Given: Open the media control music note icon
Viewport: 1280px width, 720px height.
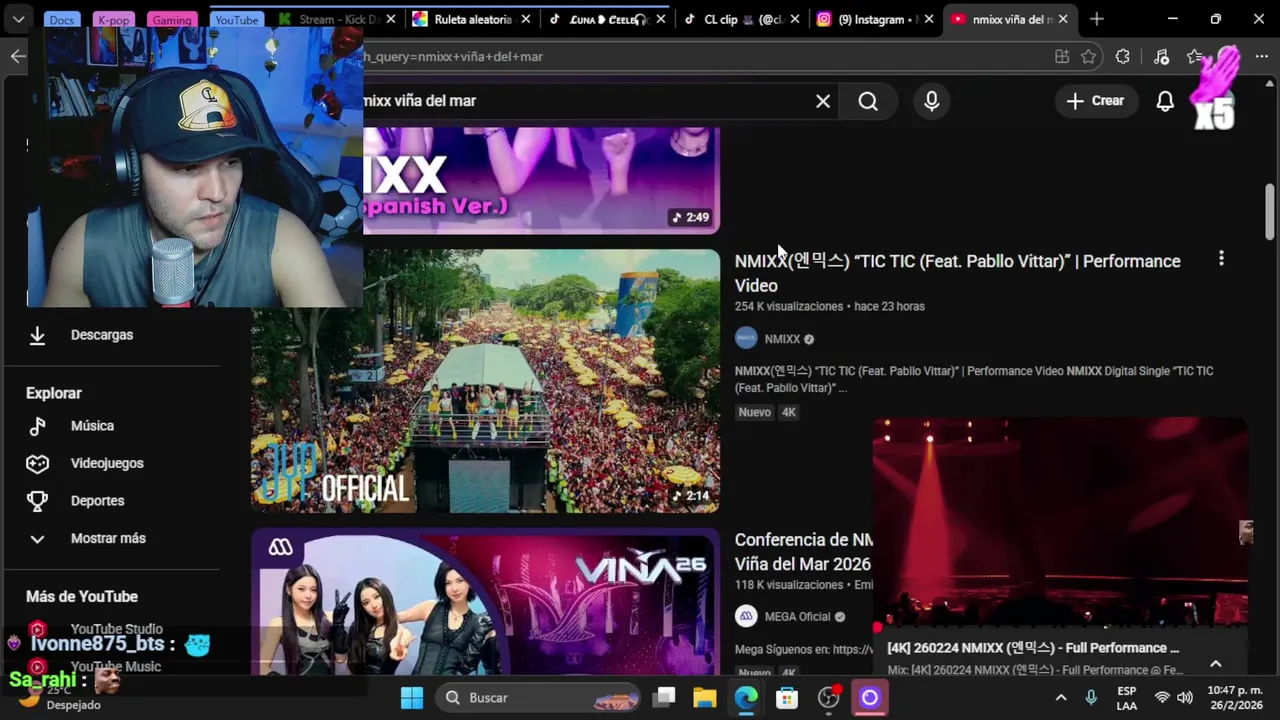Looking at the screenshot, I should 1161,57.
